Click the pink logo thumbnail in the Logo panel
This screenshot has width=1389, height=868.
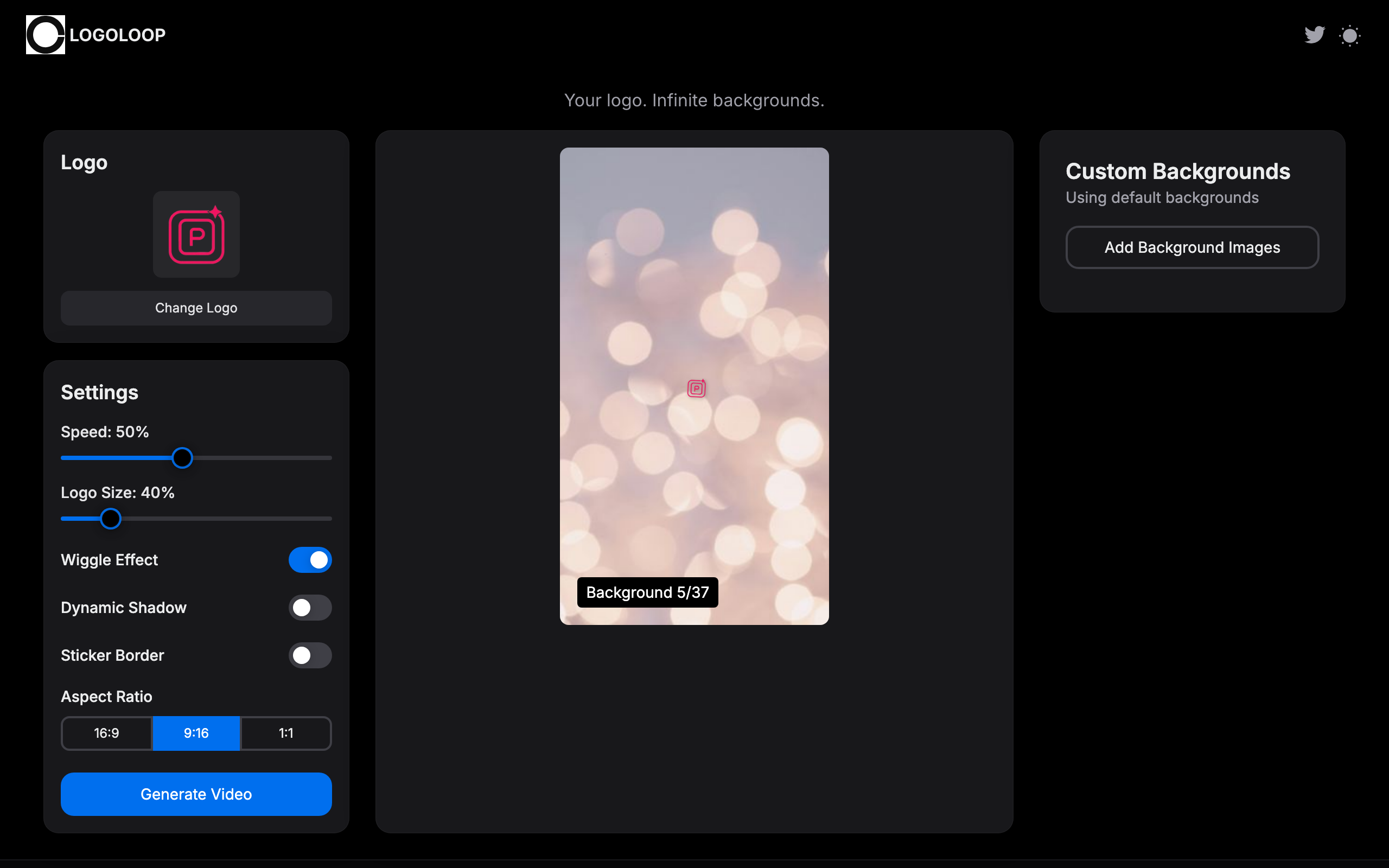[x=196, y=234]
